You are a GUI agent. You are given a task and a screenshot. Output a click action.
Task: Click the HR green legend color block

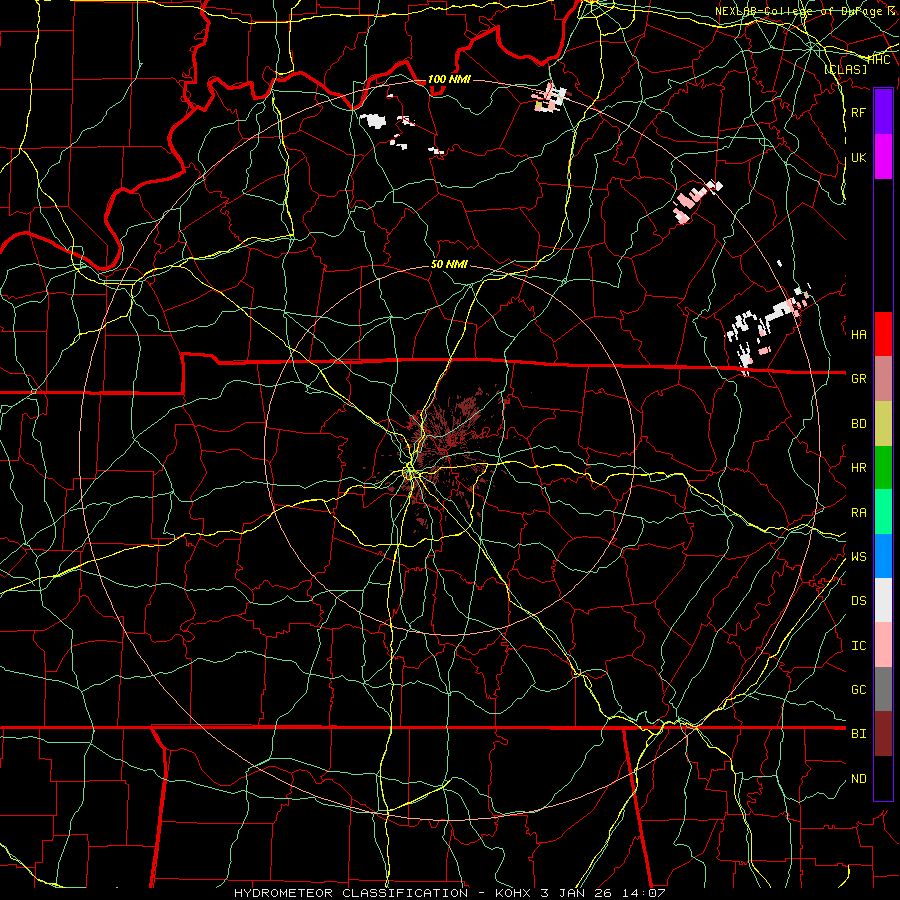(x=883, y=468)
